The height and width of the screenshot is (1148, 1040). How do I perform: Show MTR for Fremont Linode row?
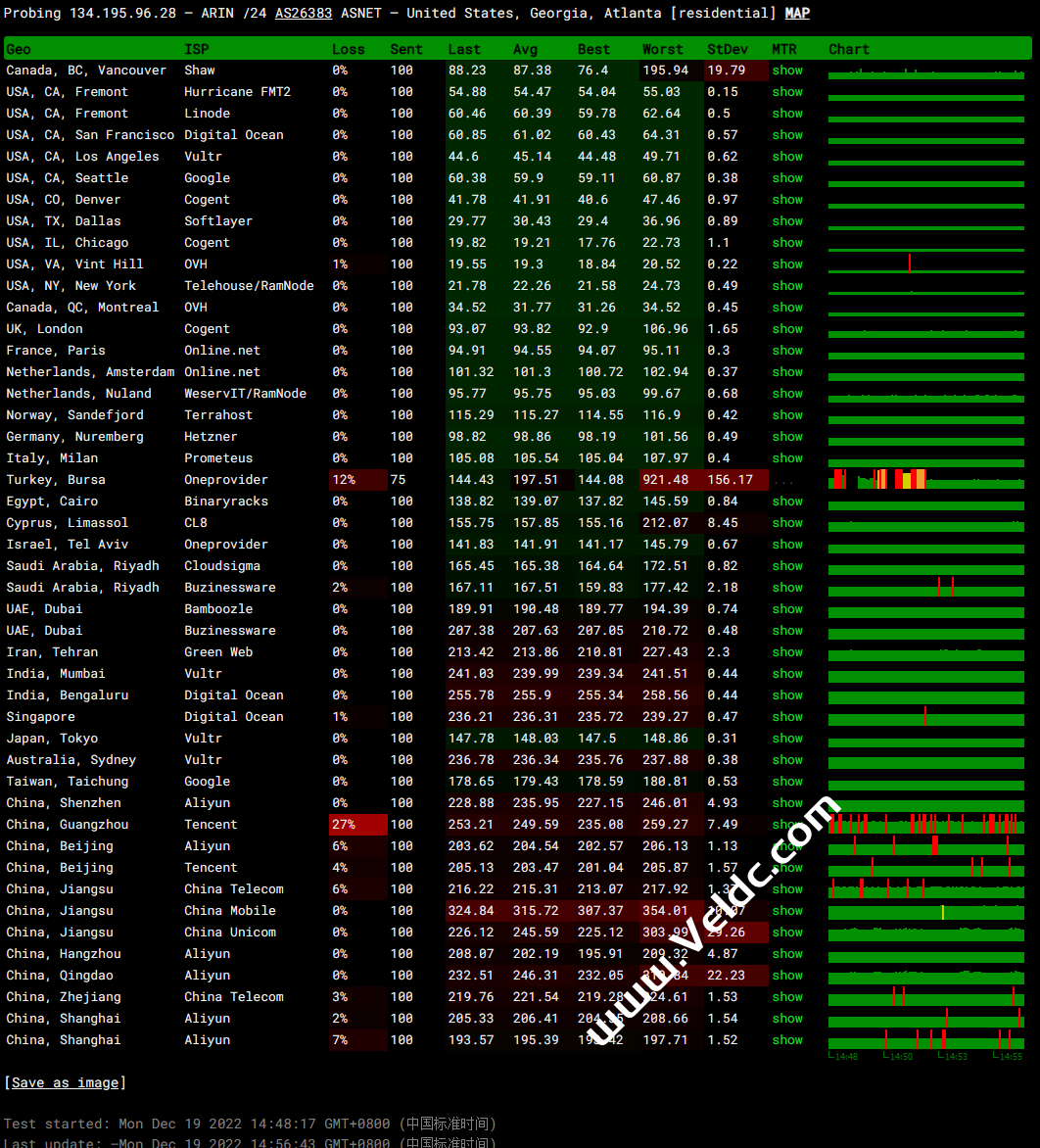pyautogui.click(x=786, y=114)
